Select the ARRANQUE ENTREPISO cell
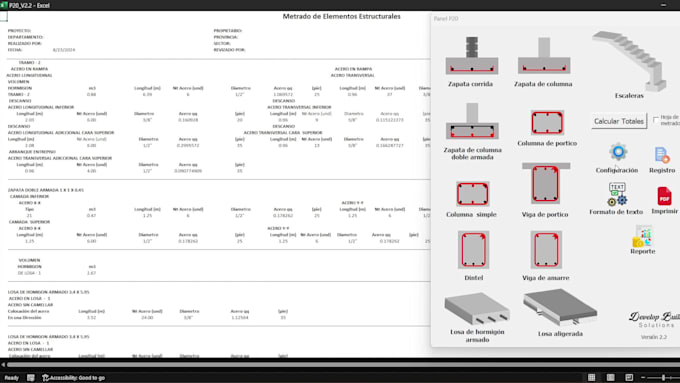The image size is (680, 383). click(32, 152)
